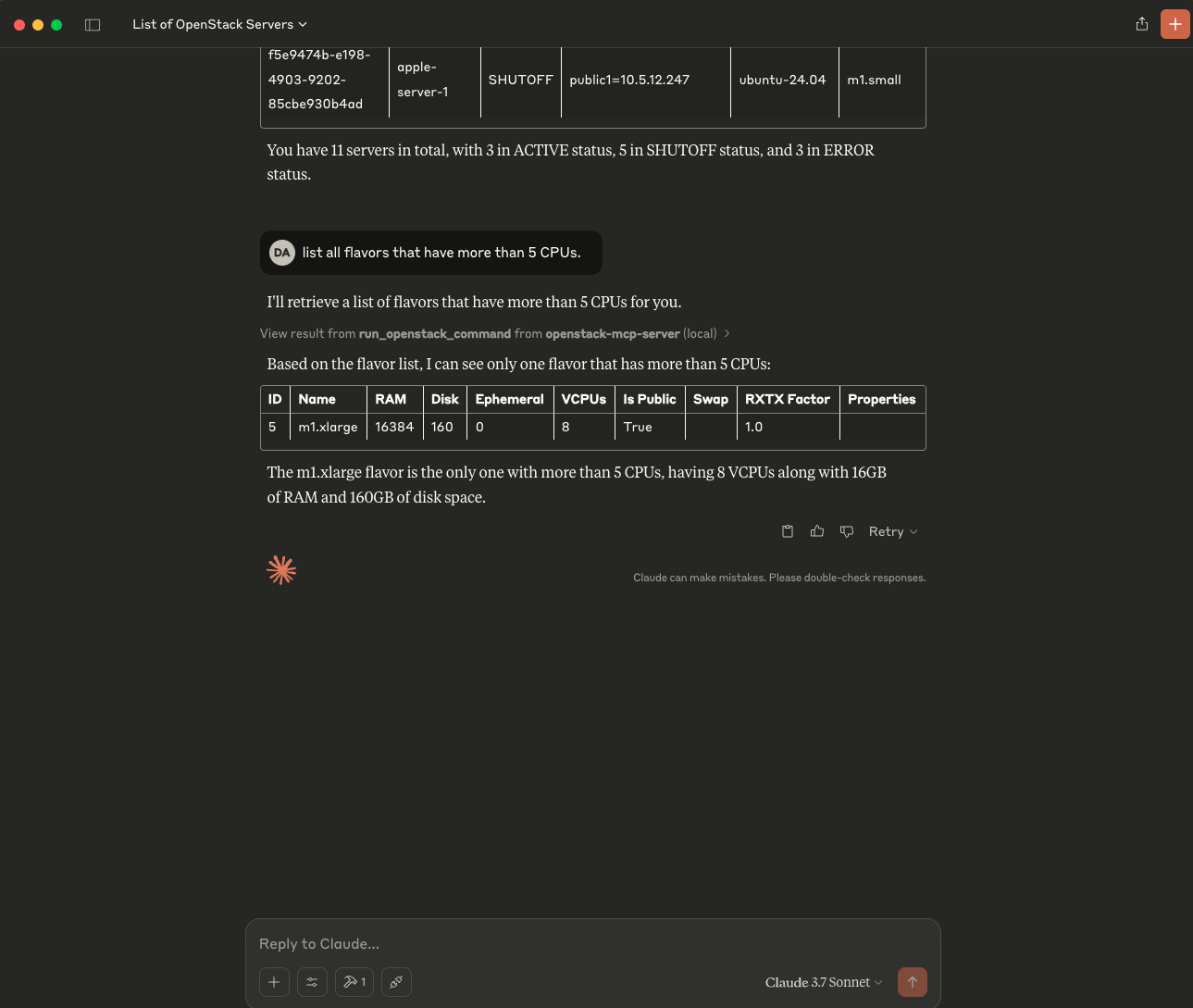
Task: Expand the Retry options dropdown
Action: click(893, 531)
